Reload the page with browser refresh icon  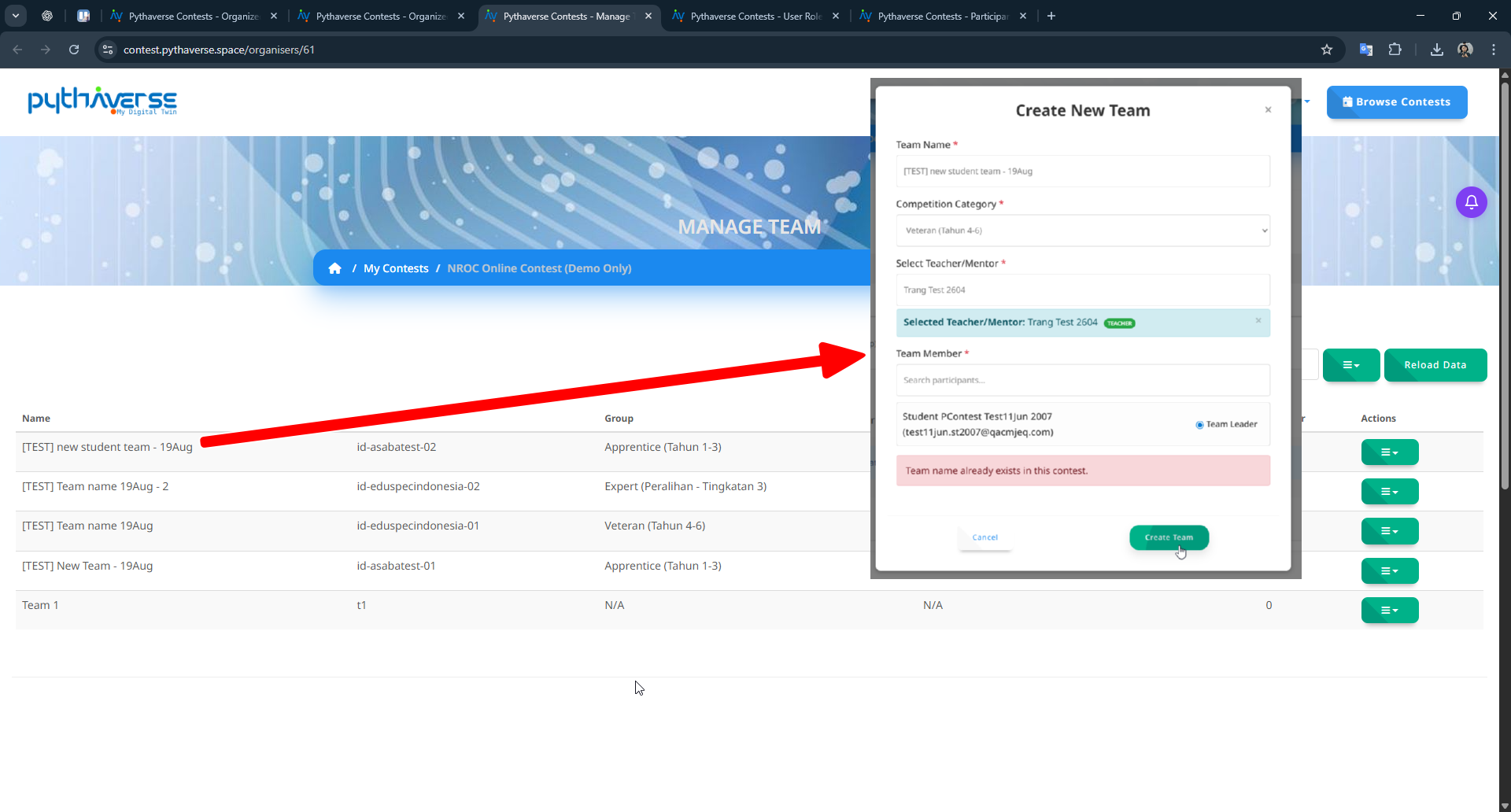point(74,50)
